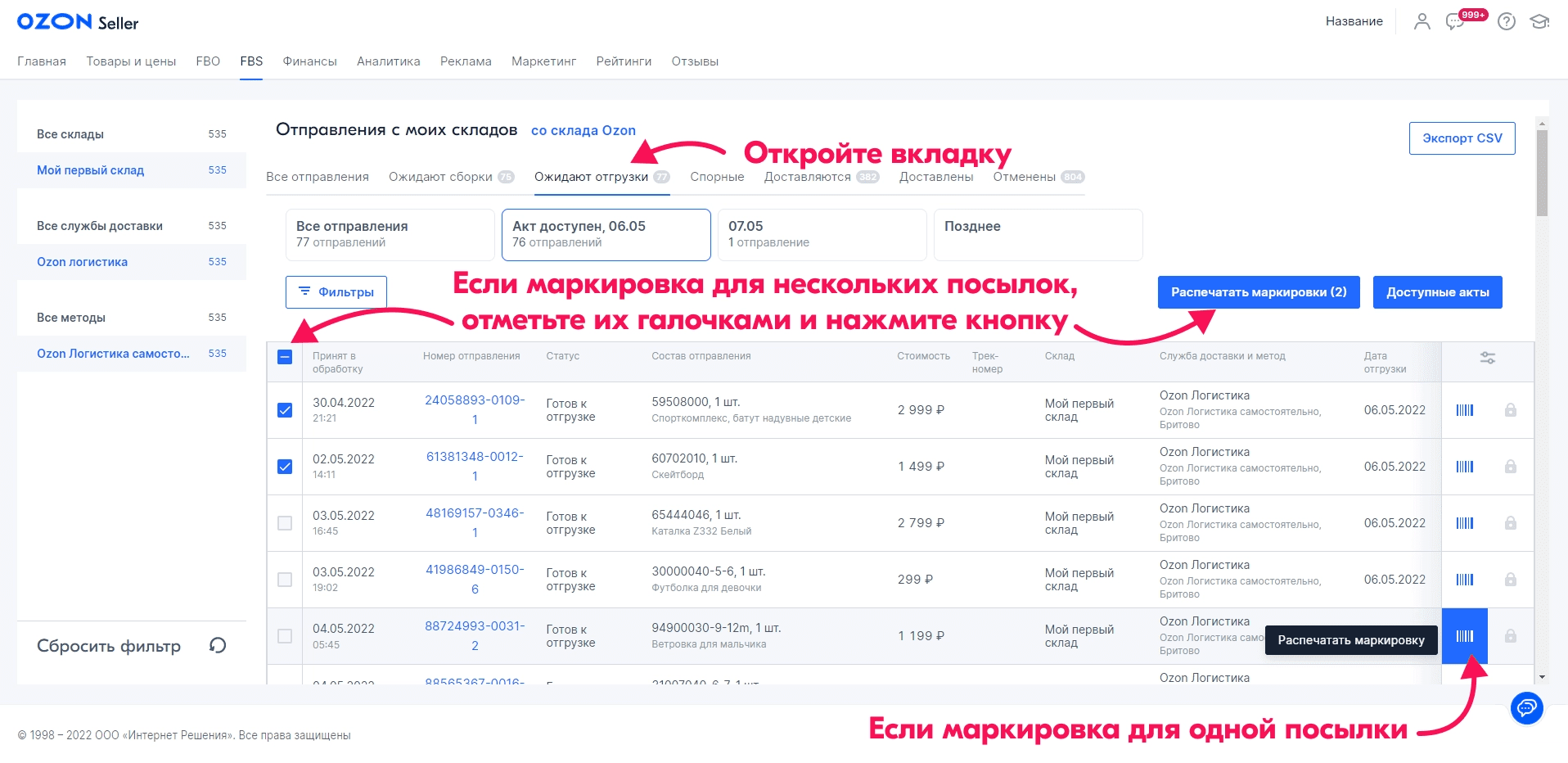Open the Аналитика menu item
1568x763 pixels.
389,61
